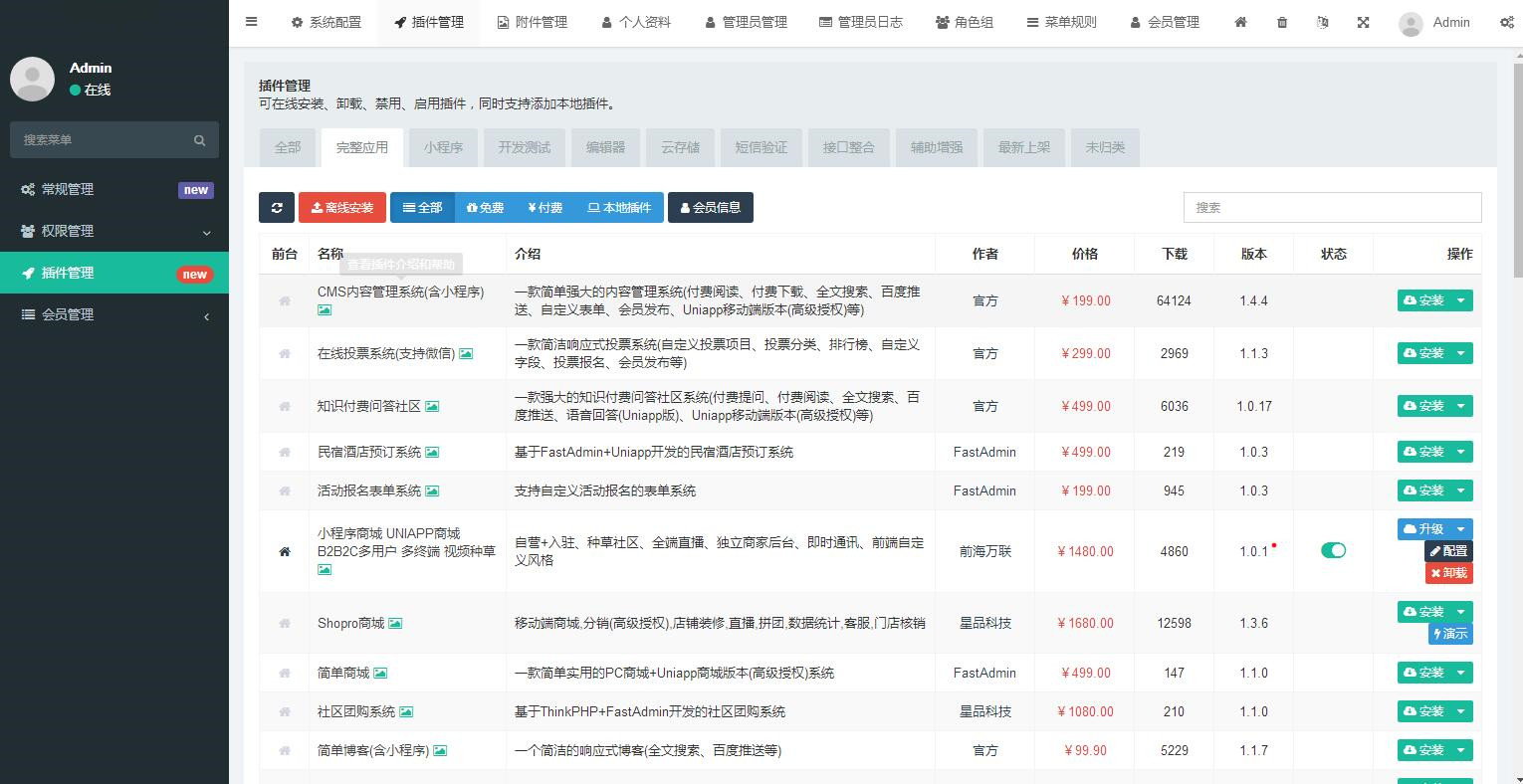
Task: Open the 会员信息 button
Action: (x=711, y=207)
